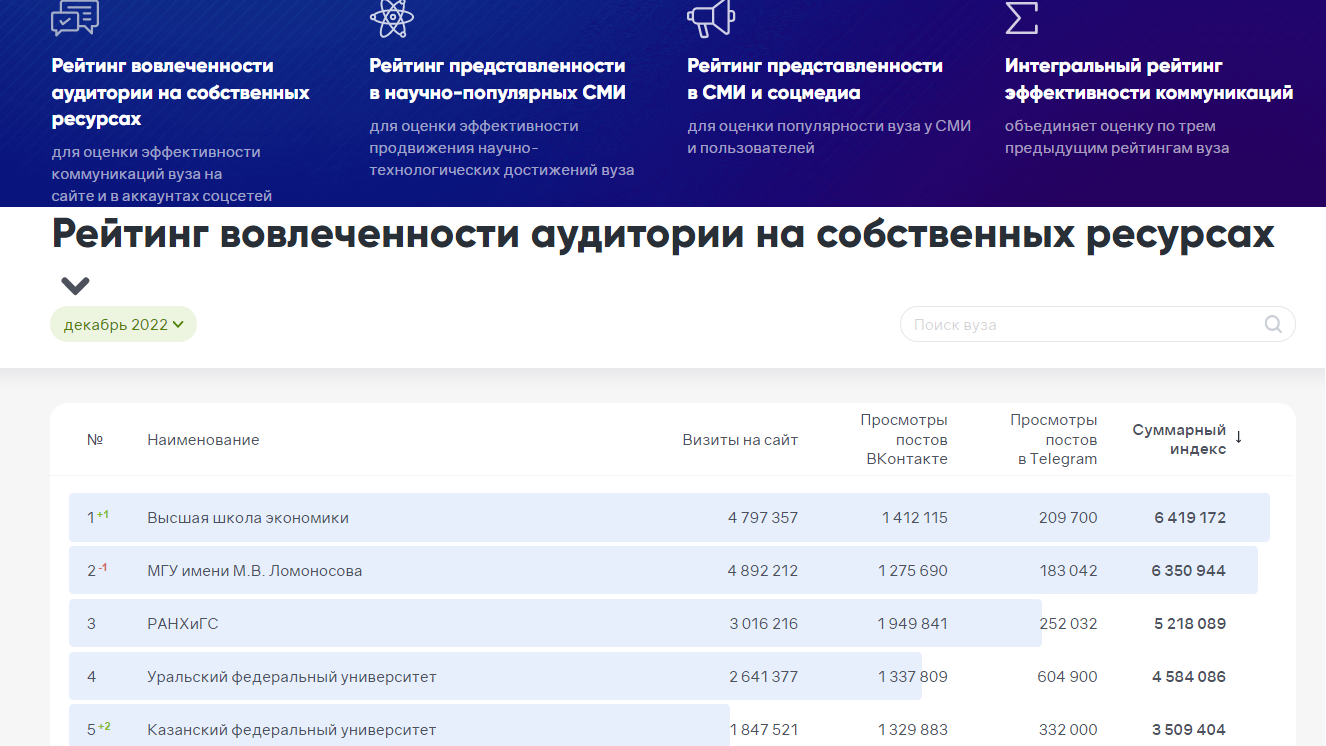The width and height of the screenshot is (1326, 746).
Task: Select Уральский федеральный университет row name
Action: (292, 677)
